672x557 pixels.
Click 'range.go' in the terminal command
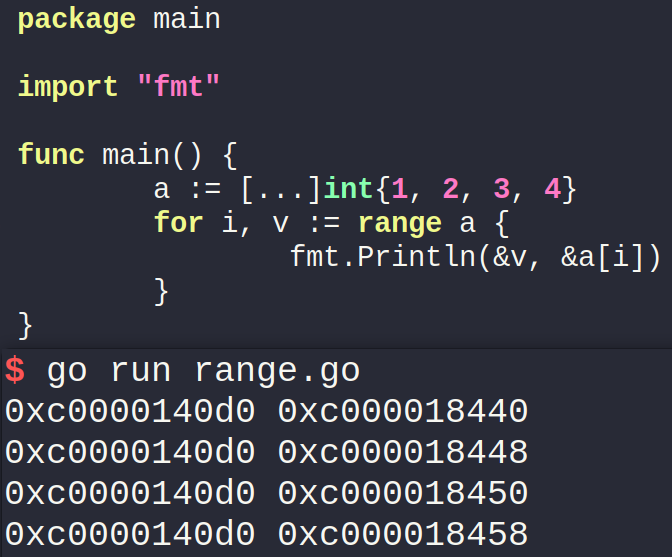click(277, 371)
